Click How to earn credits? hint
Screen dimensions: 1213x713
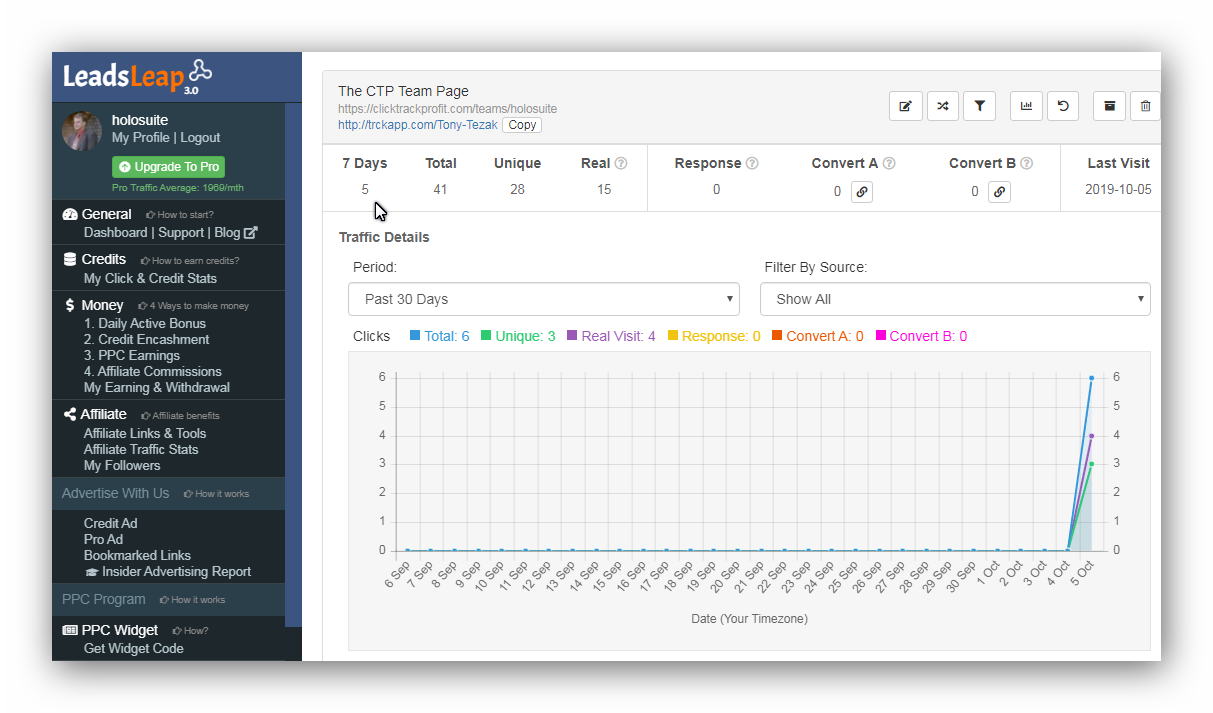pos(189,260)
